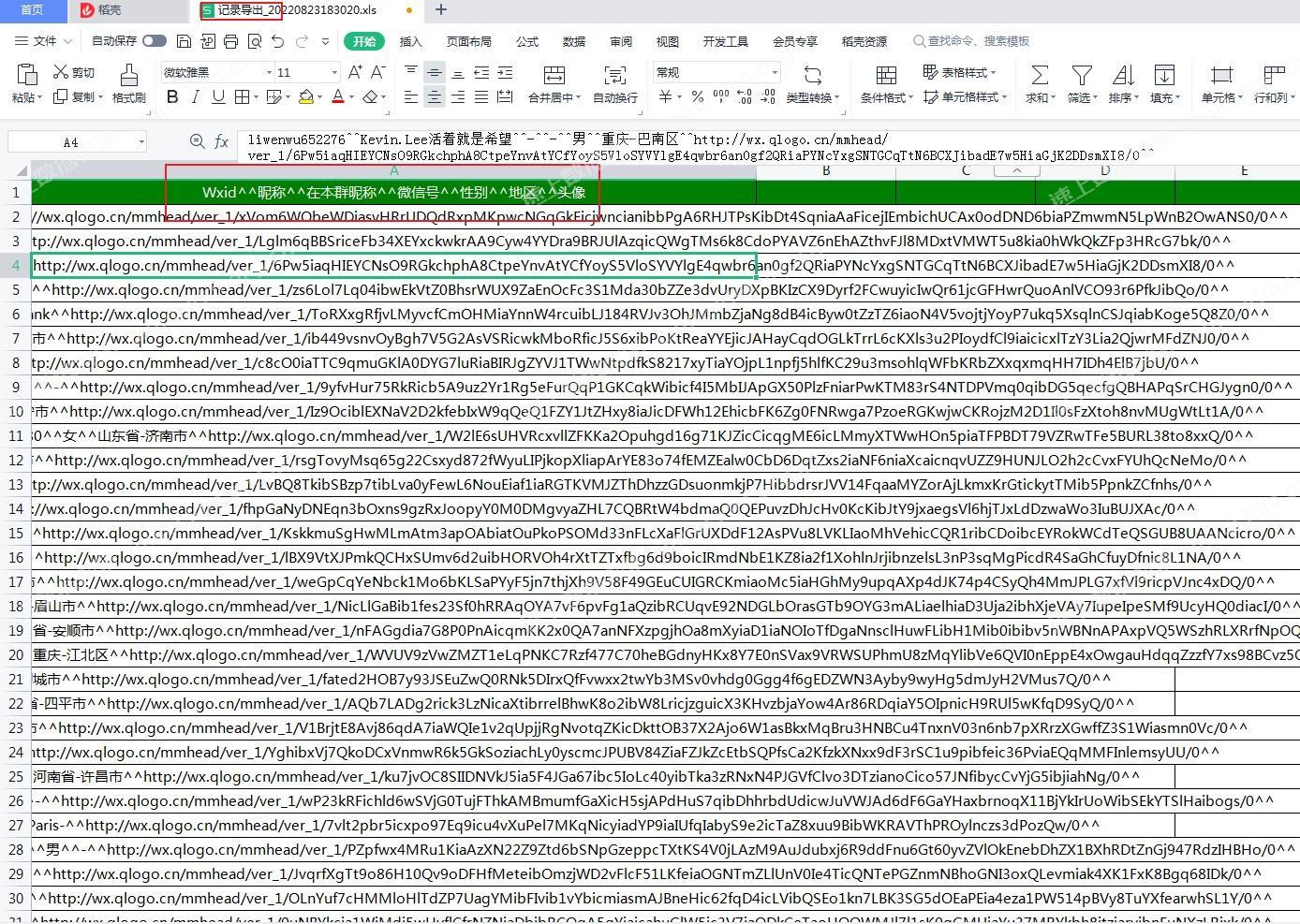This screenshot has height=924, width=1300.
Task: Click the Format Painter (格式刷) brush
Action: pos(128,83)
